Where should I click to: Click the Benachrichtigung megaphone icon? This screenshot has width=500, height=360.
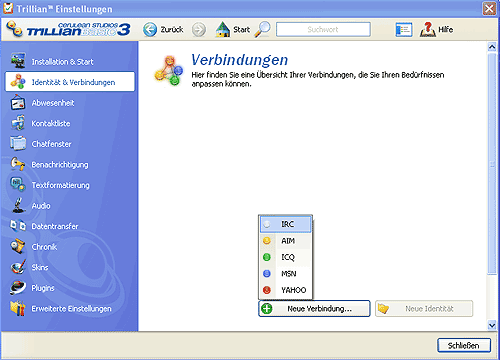pyautogui.click(x=18, y=164)
